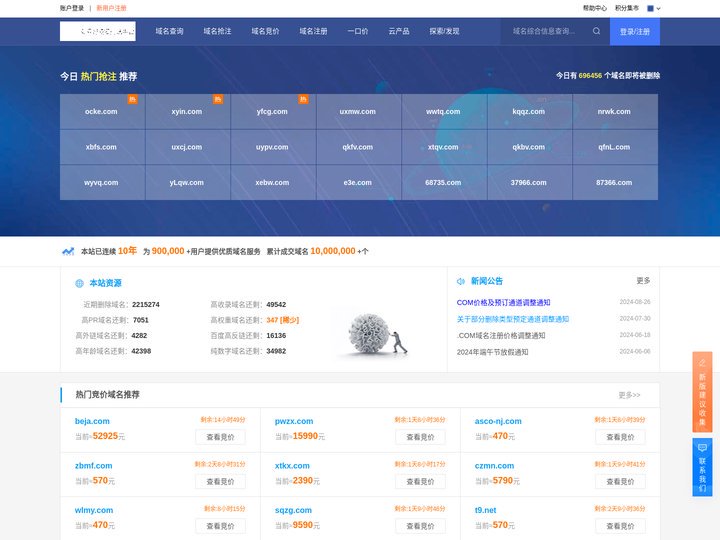Screen dimensions: 720x540
Task: Select the xtqv.com domain tile
Action: [444, 147]
